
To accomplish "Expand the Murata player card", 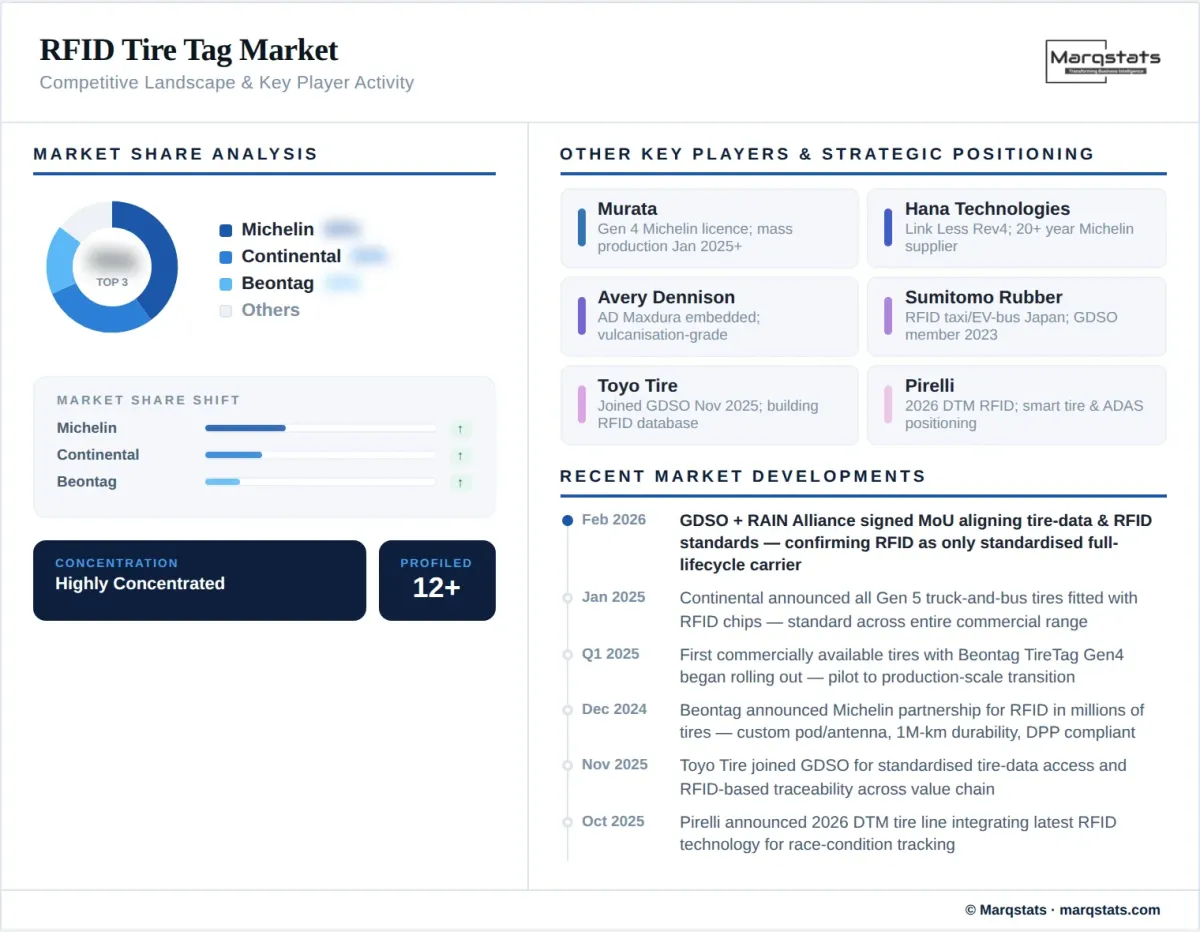I will (x=709, y=228).
